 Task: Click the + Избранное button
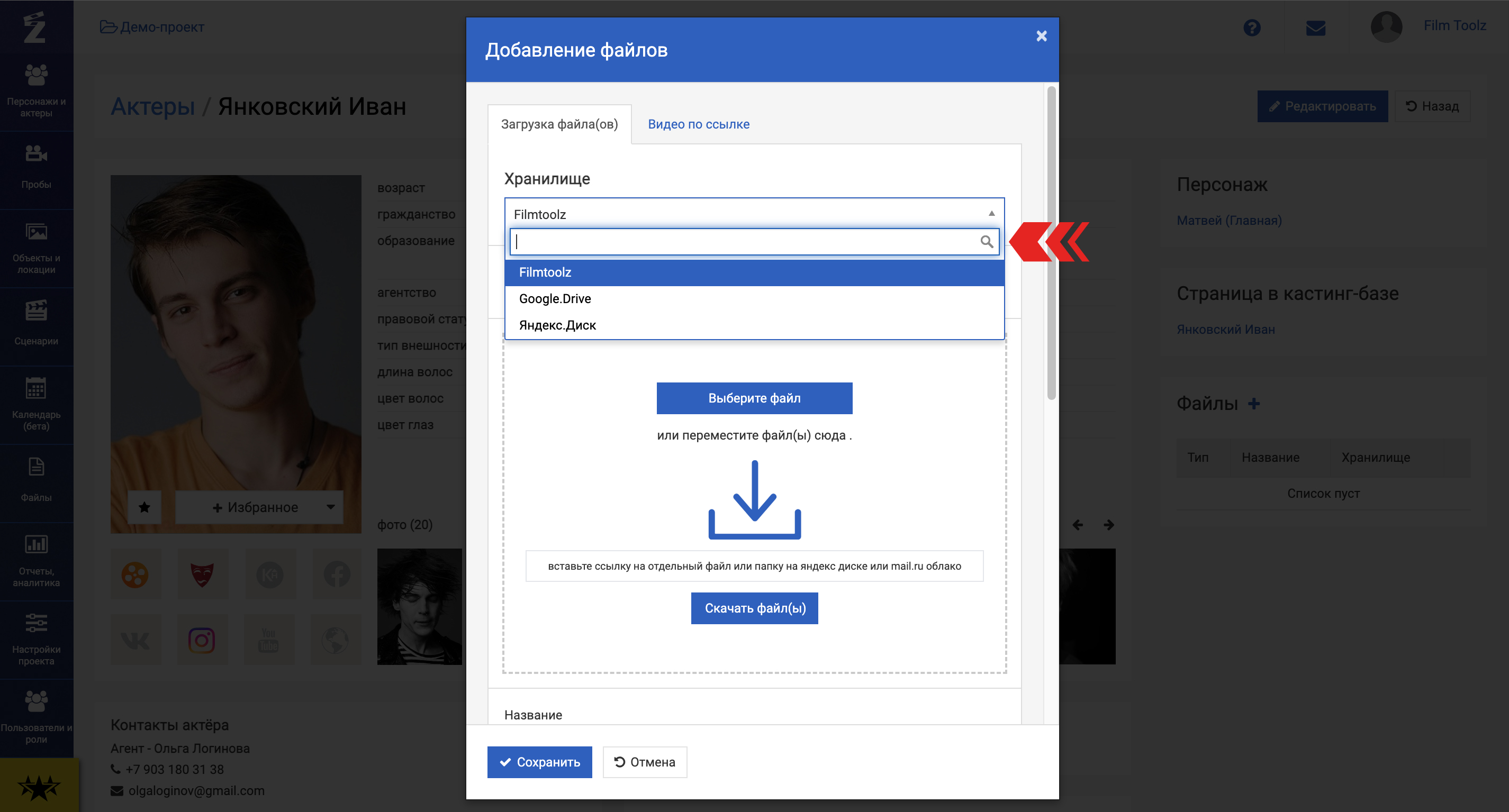(x=256, y=507)
